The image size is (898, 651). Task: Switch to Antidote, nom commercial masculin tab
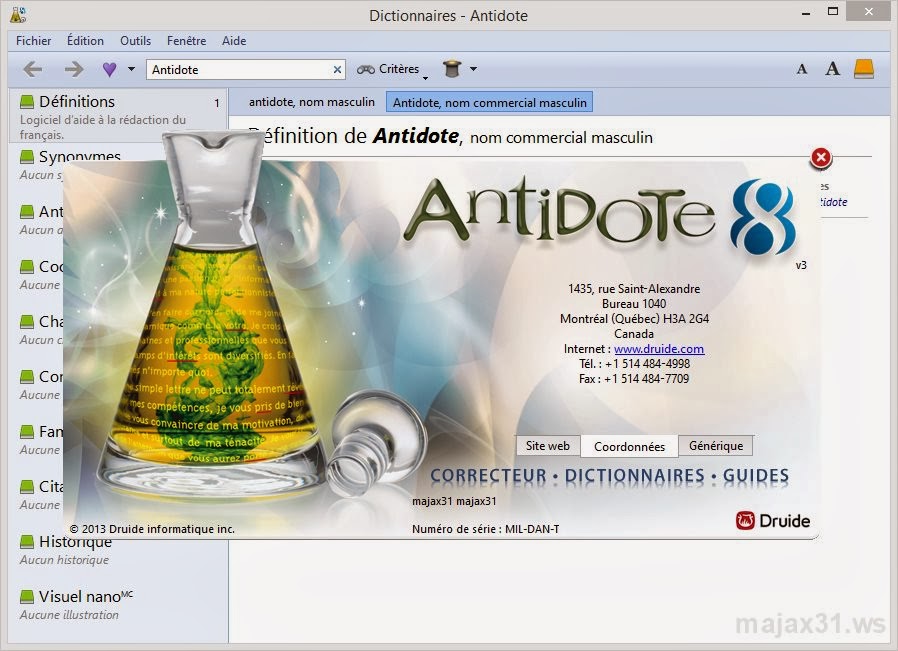click(x=490, y=102)
